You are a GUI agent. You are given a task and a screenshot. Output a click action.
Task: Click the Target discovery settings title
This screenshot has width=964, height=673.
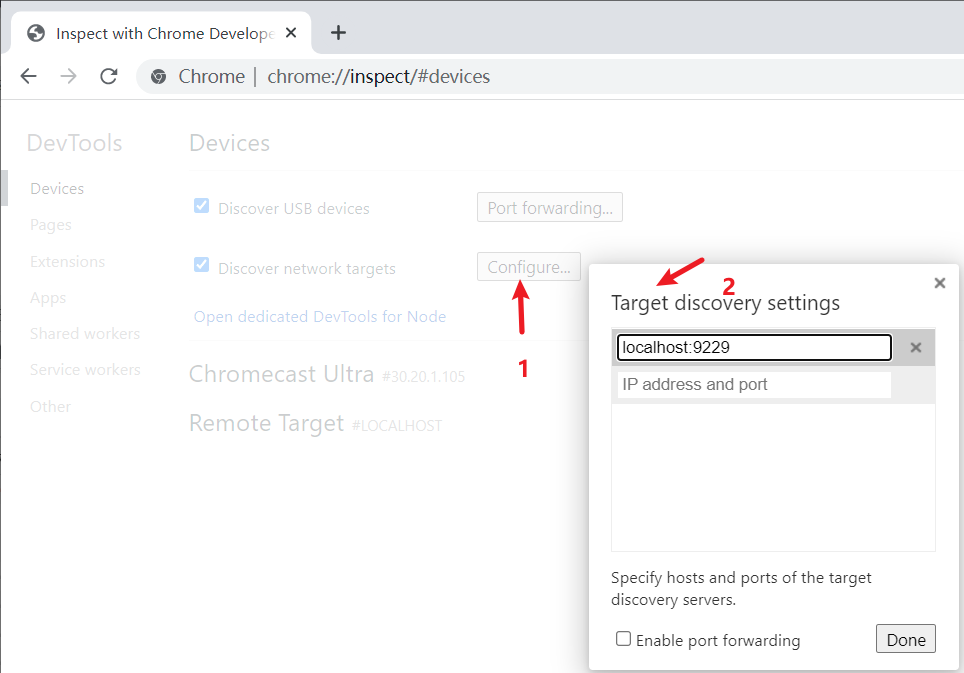pyautogui.click(x=725, y=303)
